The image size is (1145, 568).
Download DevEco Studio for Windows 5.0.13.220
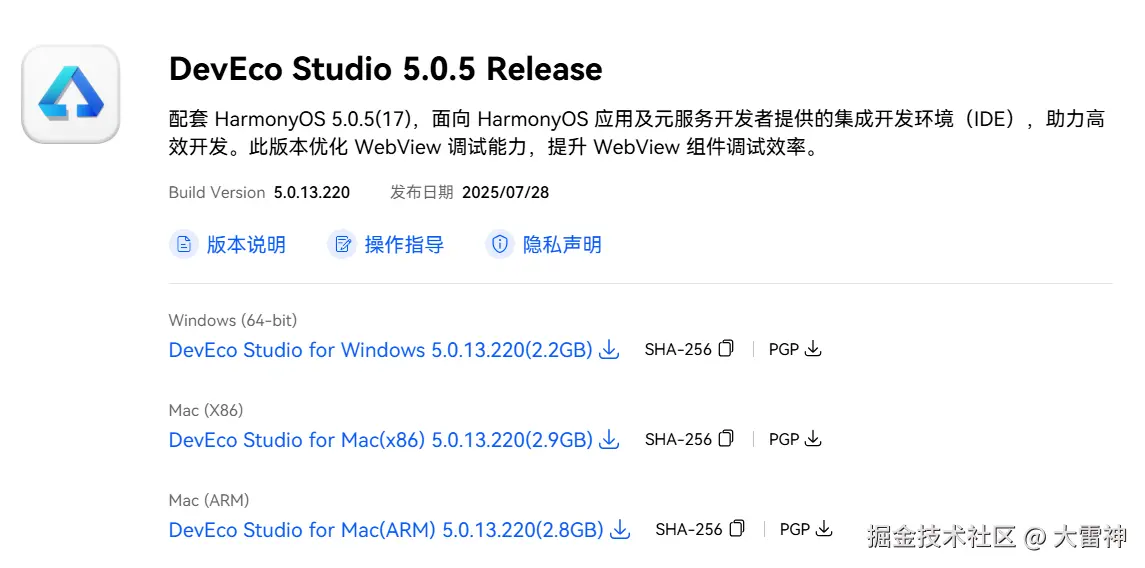[x=380, y=350]
